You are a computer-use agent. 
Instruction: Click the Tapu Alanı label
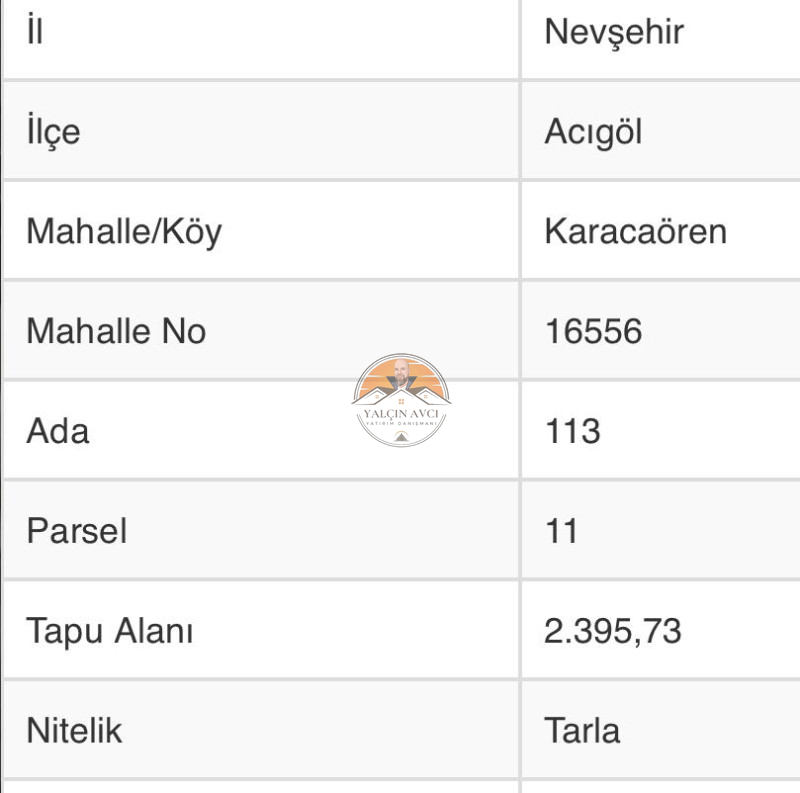(x=110, y=631)
